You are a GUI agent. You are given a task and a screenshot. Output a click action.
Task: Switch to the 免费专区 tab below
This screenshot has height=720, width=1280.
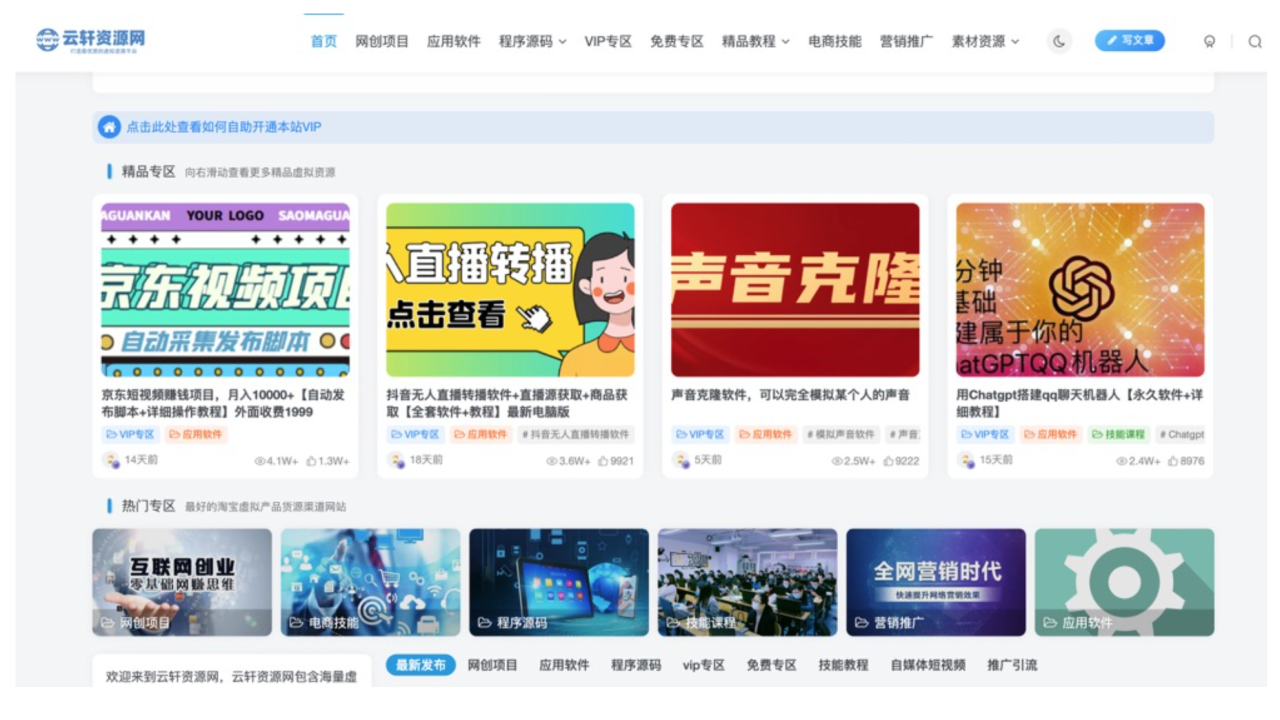[x=772, y=665]
